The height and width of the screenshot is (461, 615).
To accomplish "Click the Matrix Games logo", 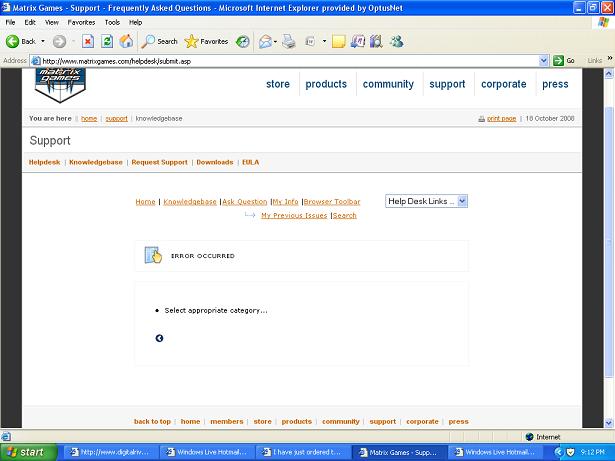I will 60,85.
